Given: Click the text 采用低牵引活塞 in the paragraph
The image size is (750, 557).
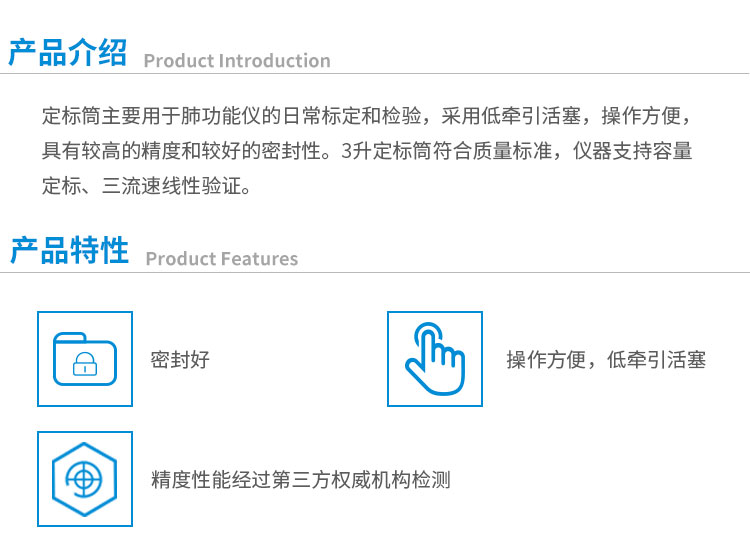Looking at the screenshot, I should coord(511,116).
